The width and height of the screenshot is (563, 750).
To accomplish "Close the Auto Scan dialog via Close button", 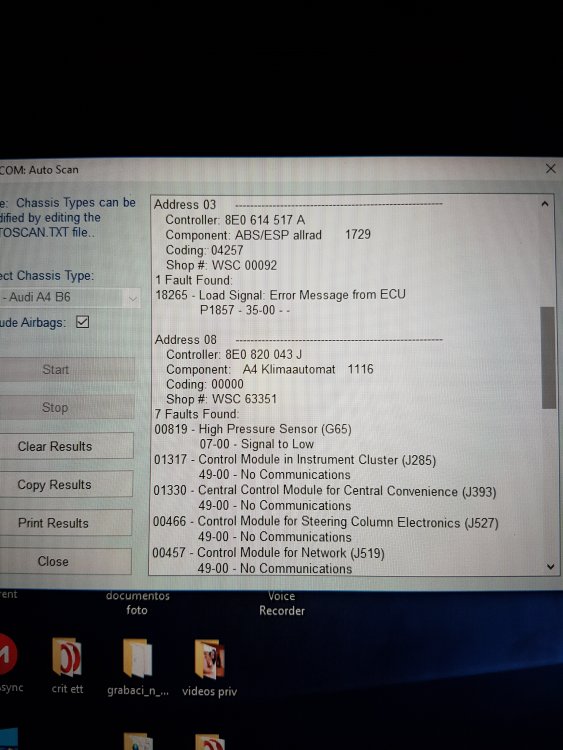I will (x=65, y=561).
